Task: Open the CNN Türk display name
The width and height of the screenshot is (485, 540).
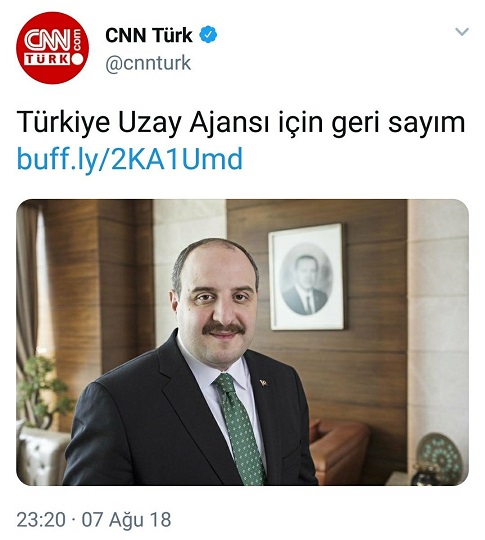Action: pyautogui.click(x=148, y=35)
